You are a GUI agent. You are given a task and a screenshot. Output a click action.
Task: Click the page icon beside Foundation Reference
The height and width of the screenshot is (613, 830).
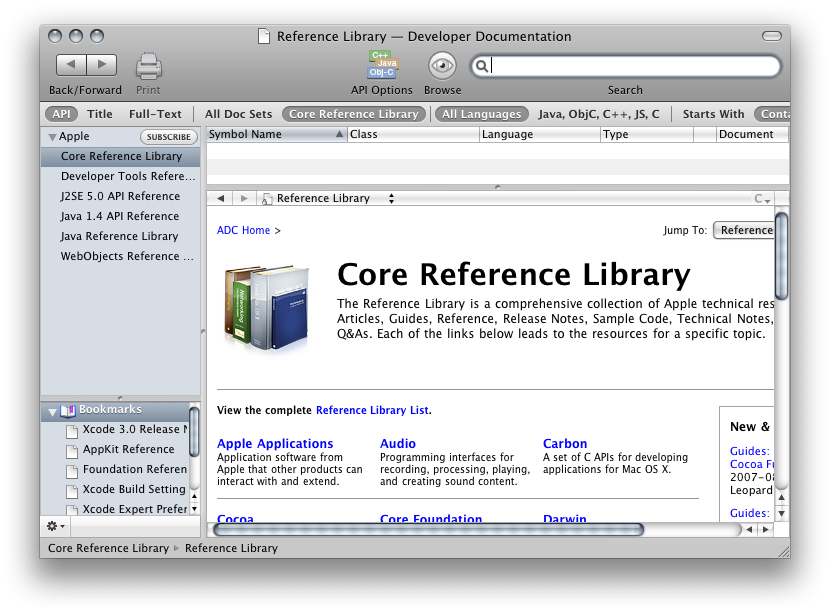coord(71,471)
